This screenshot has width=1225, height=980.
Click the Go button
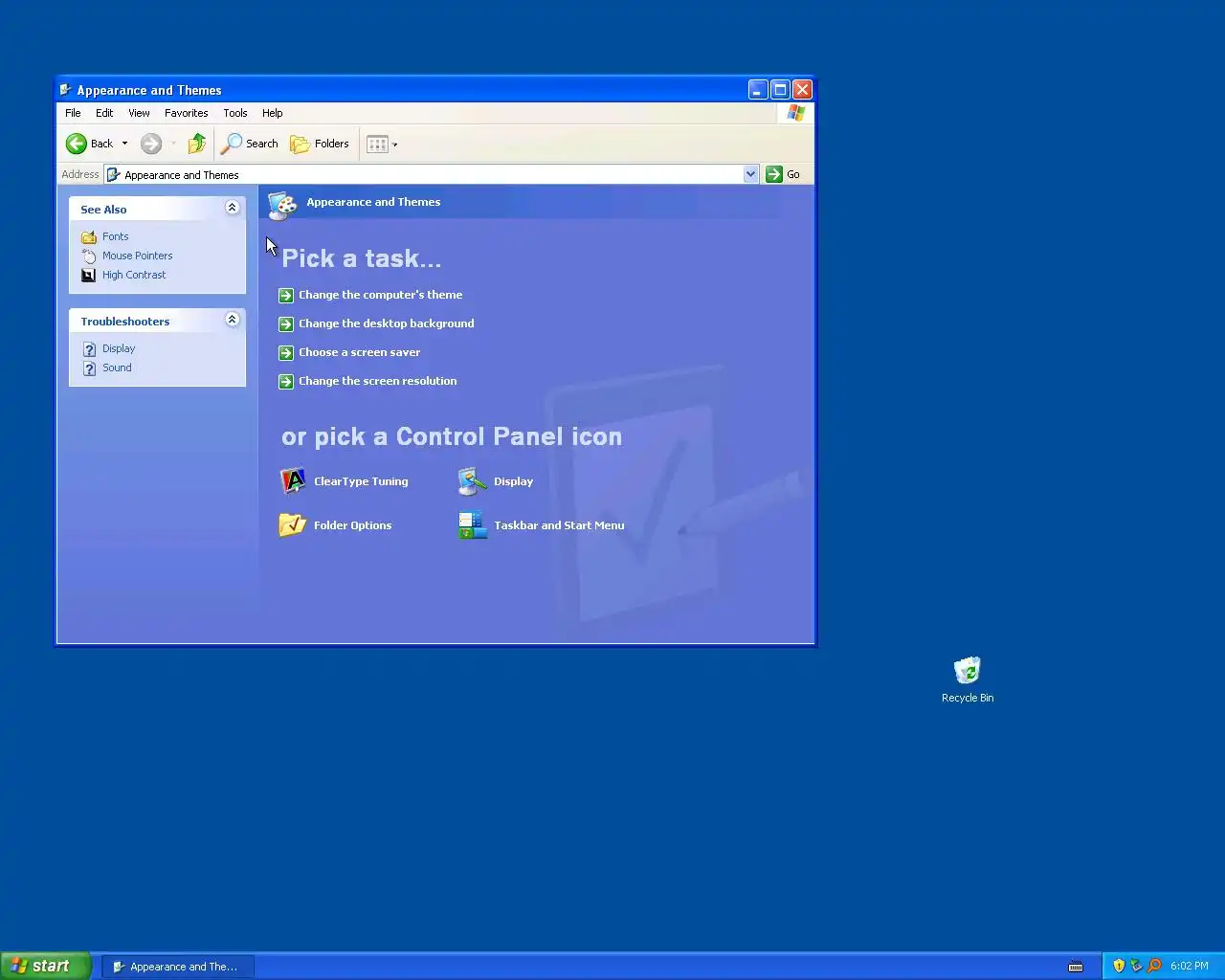pos(783,174)
